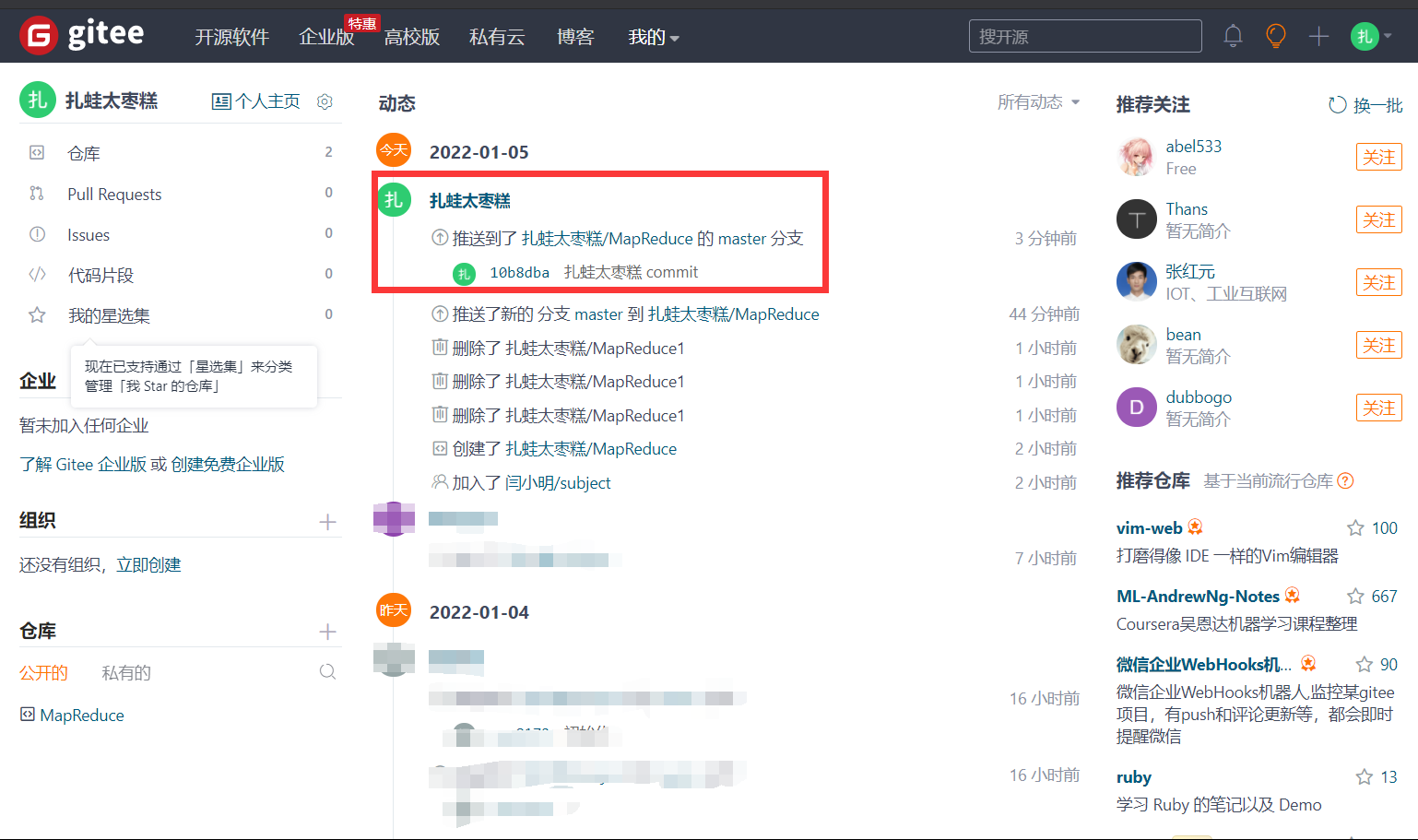Open 代码片段 sidebar entry
This screenshot has height=840, width=1418.
(x=100, y=275)
